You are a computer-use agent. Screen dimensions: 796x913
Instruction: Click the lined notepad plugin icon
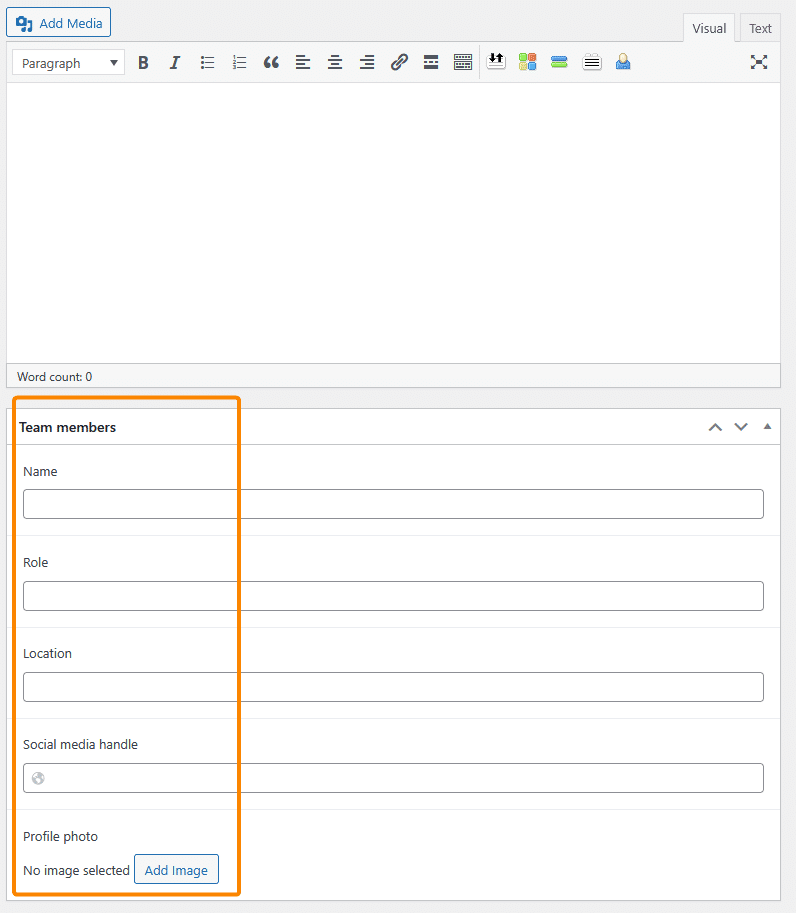[592, 61]
